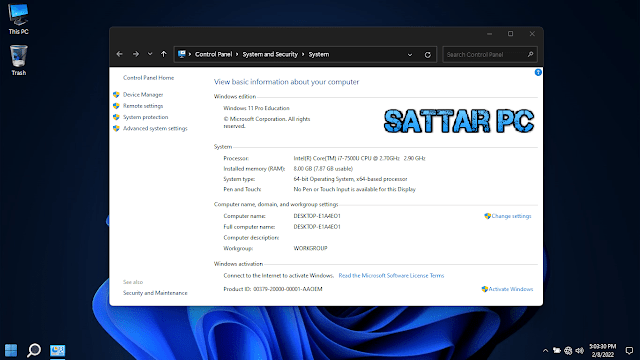Read the Microsoft Software License Terms

coord(391,276)
